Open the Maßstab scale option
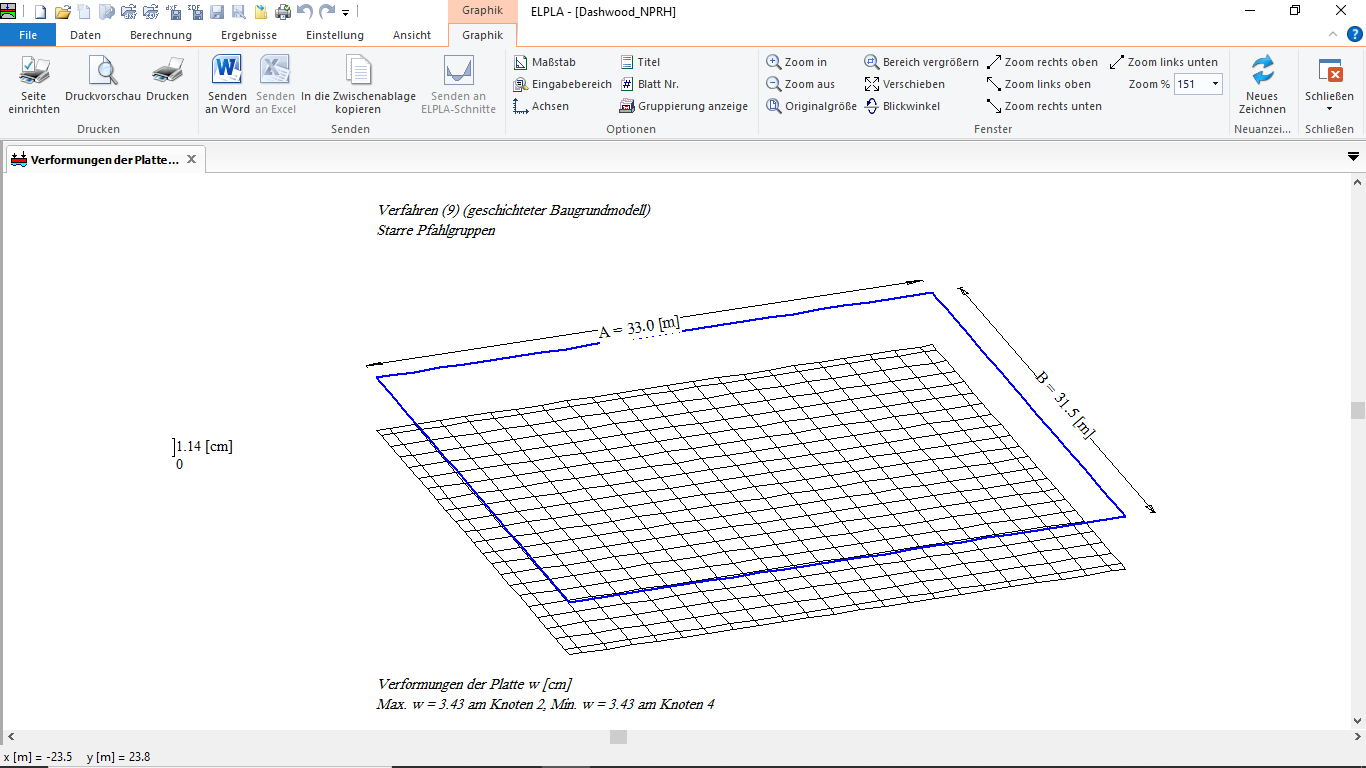The image size is (1366, 768). click(x=545, y=62)
